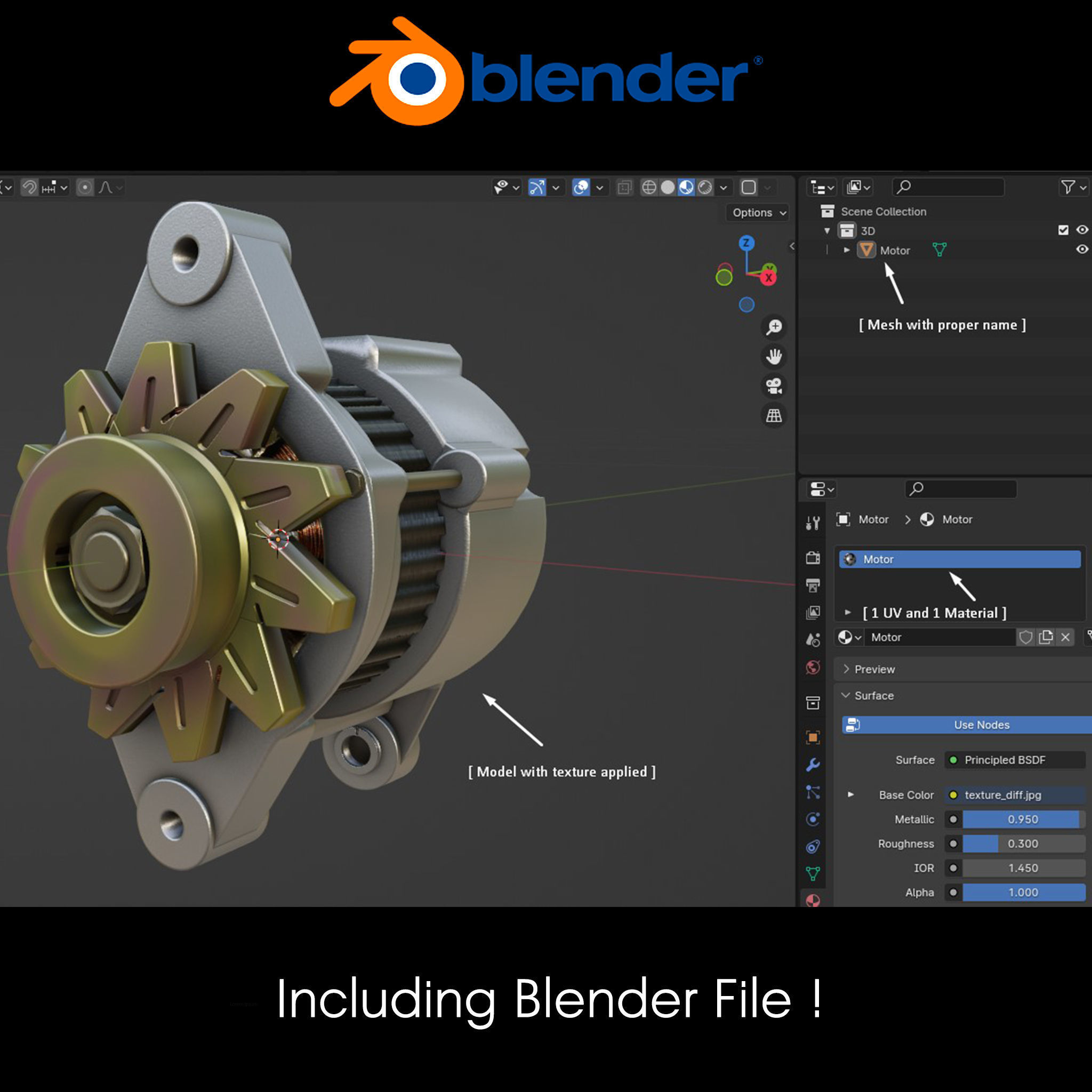This screenshot has width=1092, height=1092.
Task: Collapse the 3D collection in outliner
Action: point(827,230)
